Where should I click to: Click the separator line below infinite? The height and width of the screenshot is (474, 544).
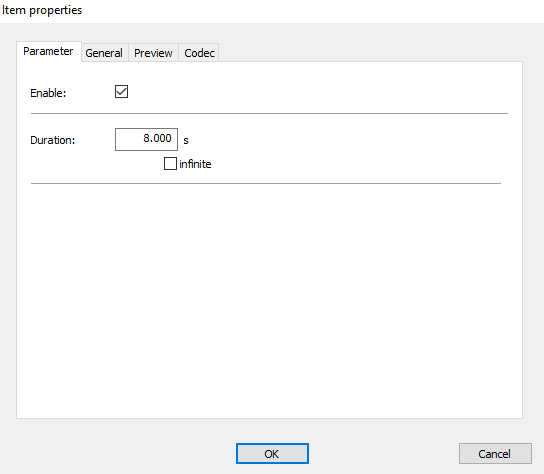(x=266, y=183)
